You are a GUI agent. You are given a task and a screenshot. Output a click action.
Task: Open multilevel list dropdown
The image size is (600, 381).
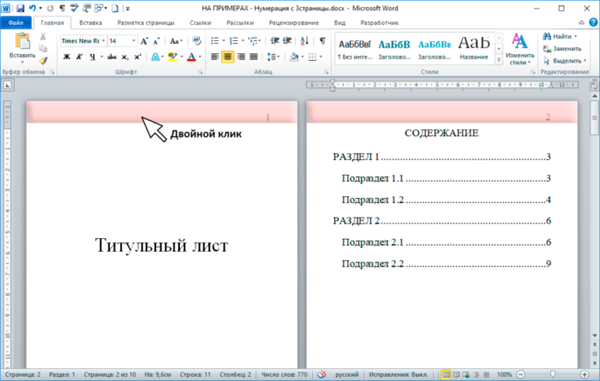pos(260,41)
